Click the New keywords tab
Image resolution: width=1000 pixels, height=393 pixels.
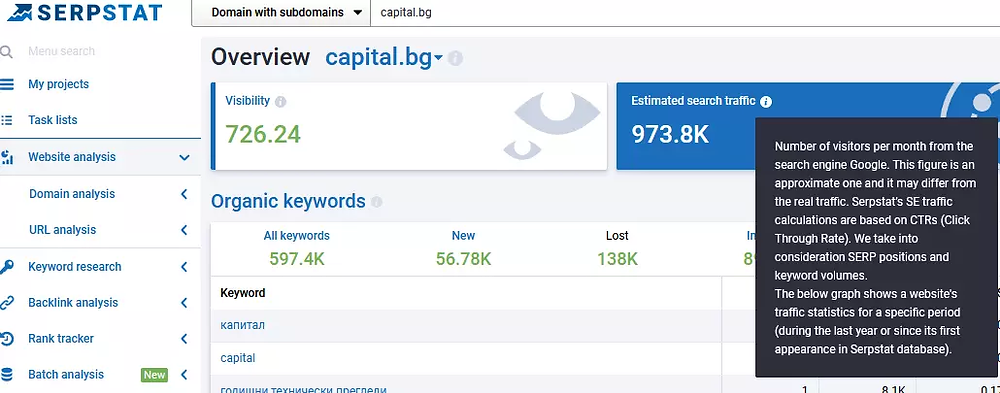(463, 235)
